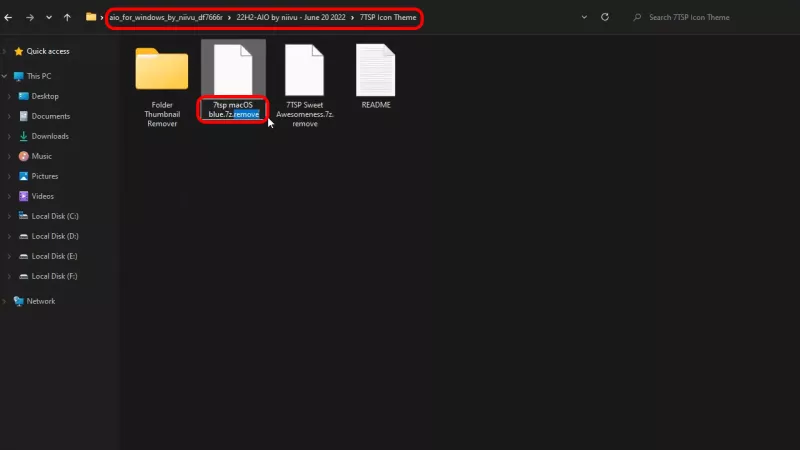Expand the Documents node
Viewport: 800px width, 450px height.
click(x=9, y=116)
